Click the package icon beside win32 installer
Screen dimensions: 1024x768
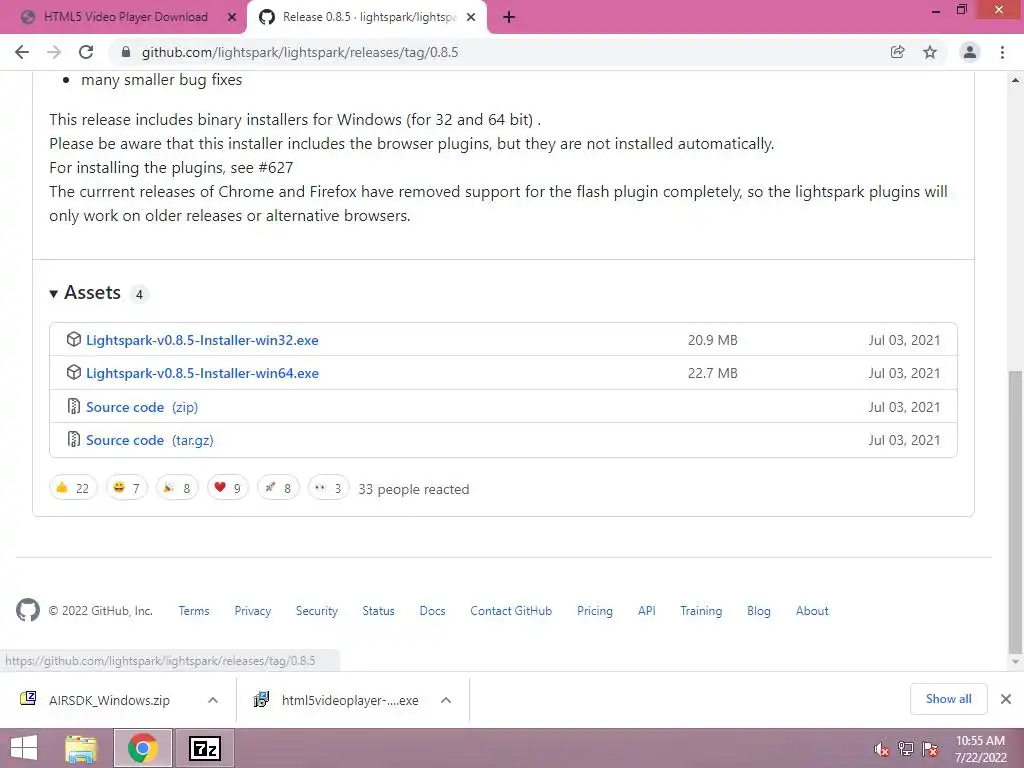click(x=74, y=340)
